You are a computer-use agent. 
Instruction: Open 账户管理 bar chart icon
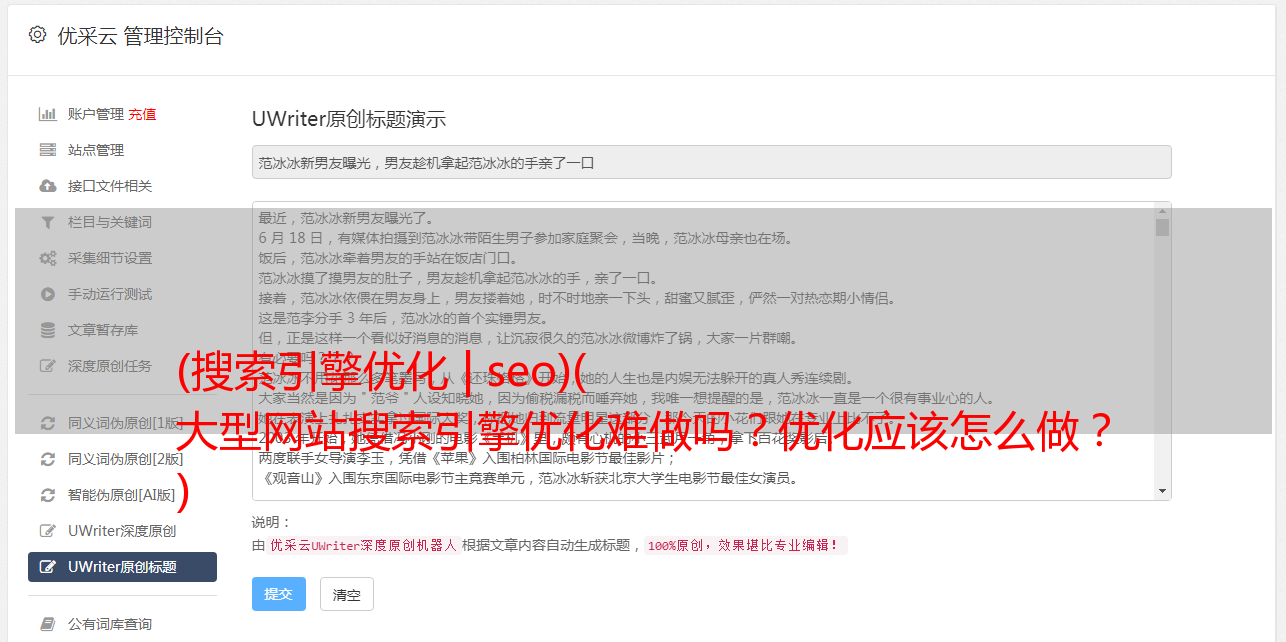47,114
